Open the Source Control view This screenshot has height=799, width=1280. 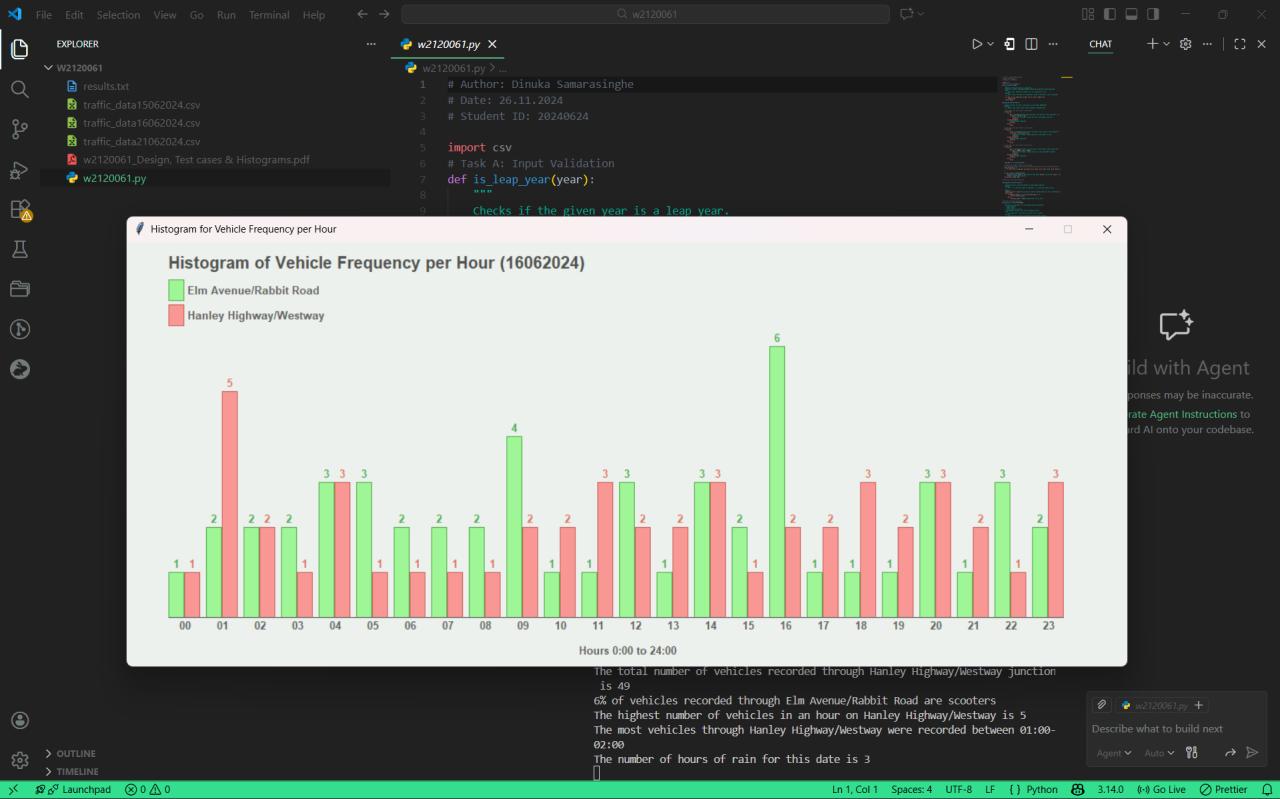pyautogui.click(x=20, y=129)
